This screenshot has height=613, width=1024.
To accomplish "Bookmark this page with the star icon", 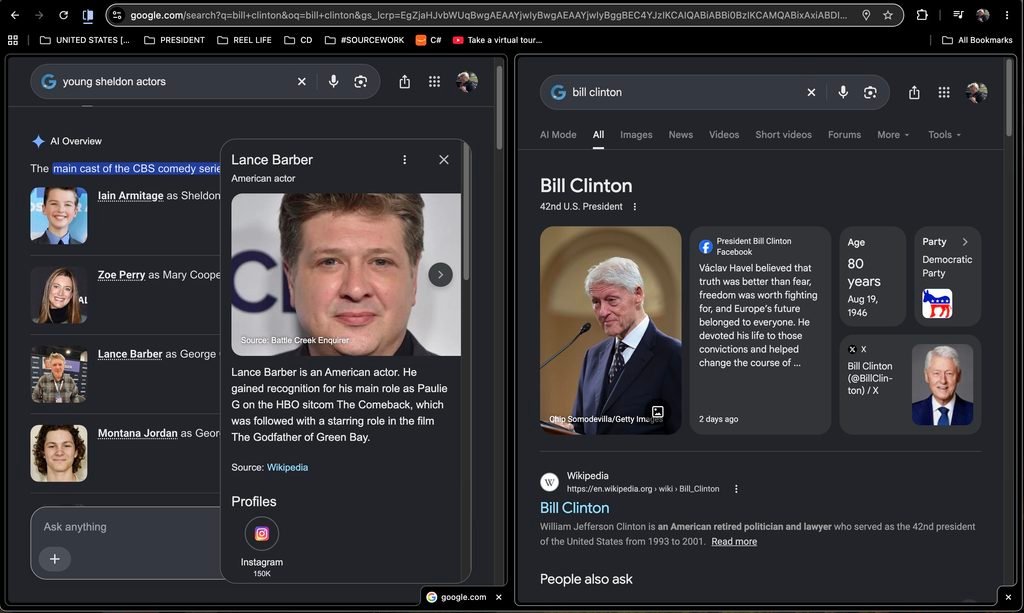I will [888, 14].
